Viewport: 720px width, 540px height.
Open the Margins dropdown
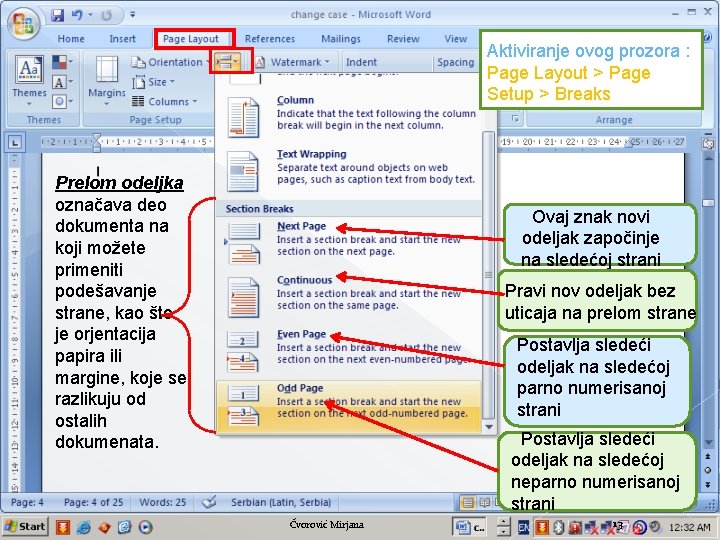[107, 81]
